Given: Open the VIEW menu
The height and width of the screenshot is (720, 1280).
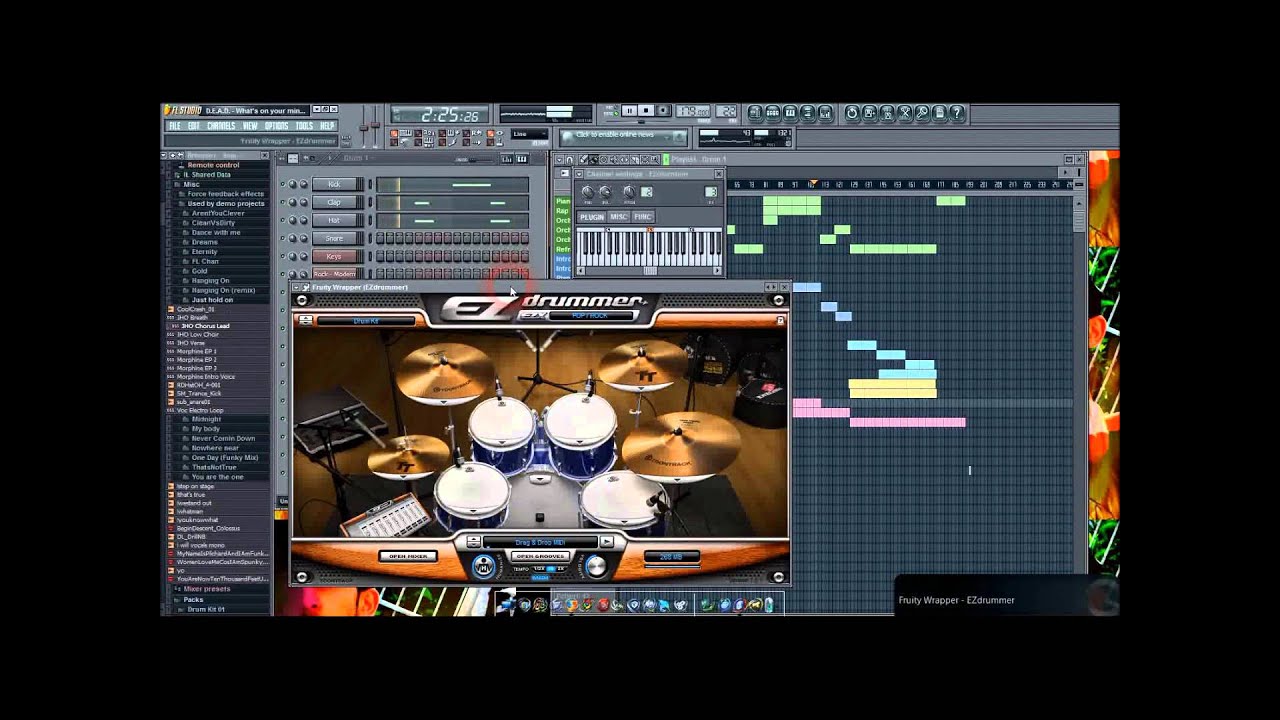Looking at the screenshot, I should (250, 126).
